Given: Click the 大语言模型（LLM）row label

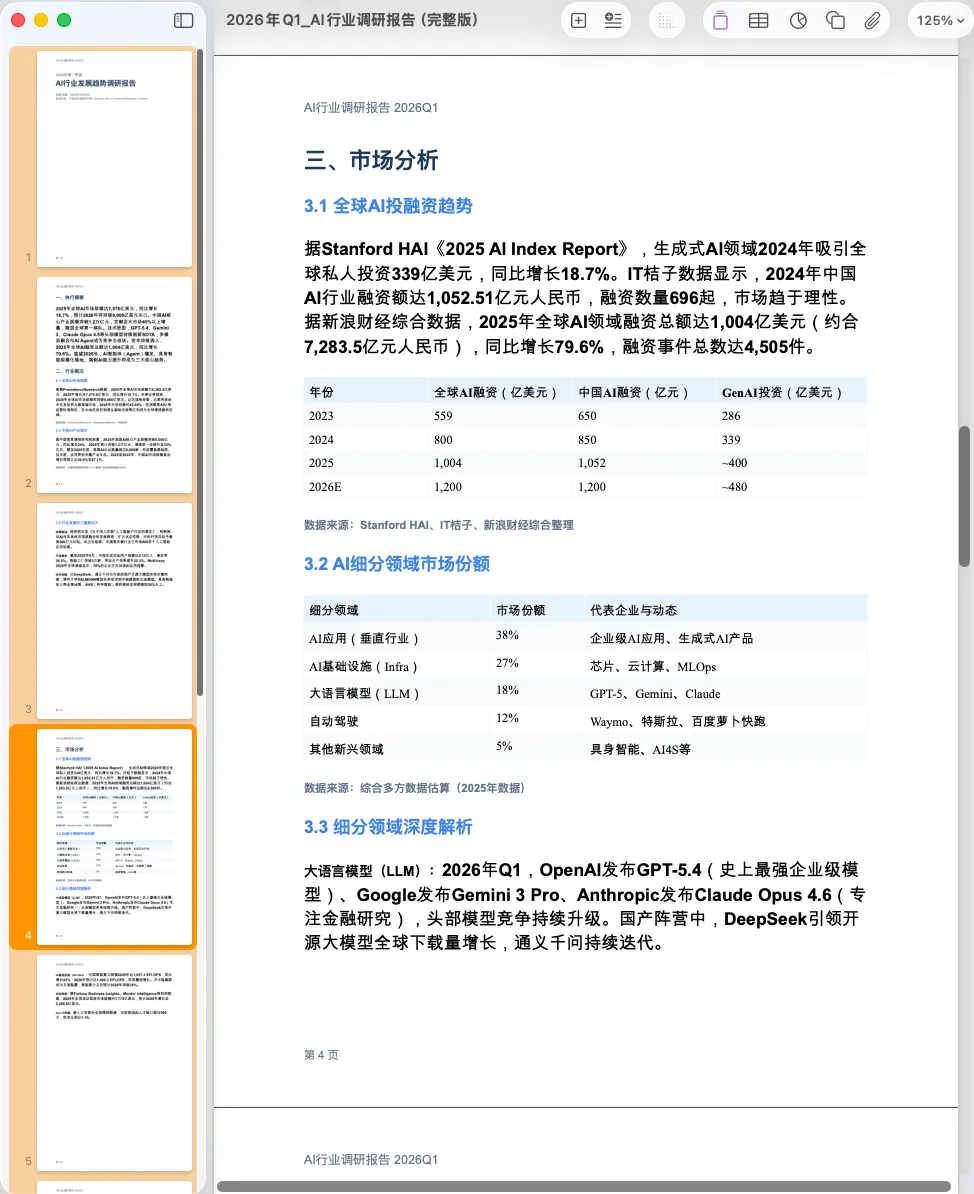Looking at the screenshot, I should (x=364, y=694).
